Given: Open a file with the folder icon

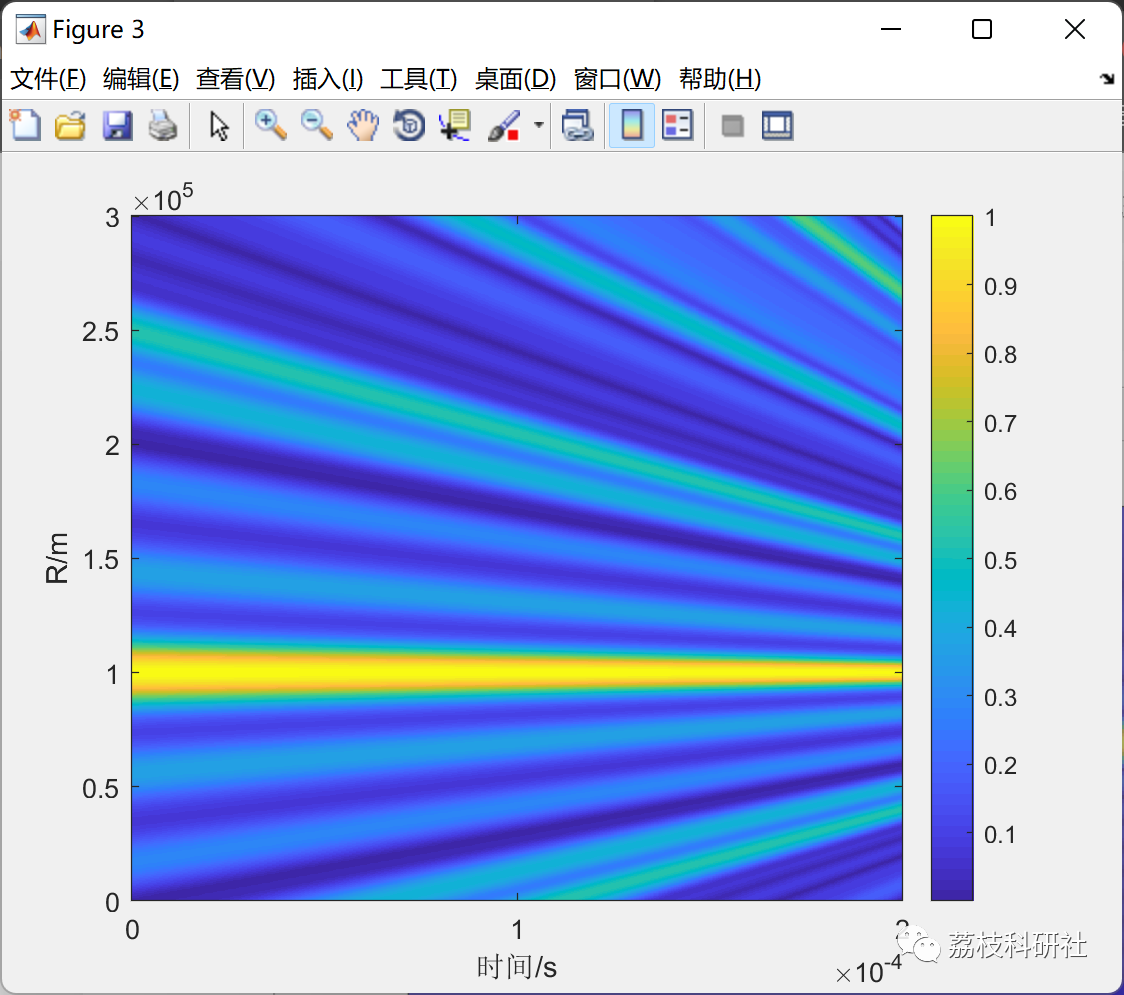Looking at the screenshot, I should click(70, 125).
